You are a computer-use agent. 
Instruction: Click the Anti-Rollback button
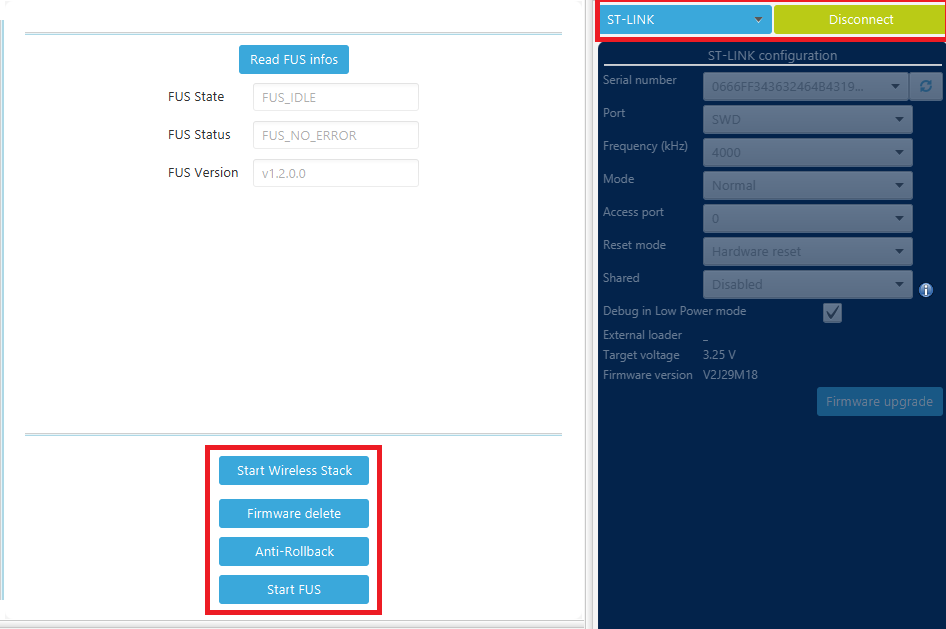(x=294, y=551)
